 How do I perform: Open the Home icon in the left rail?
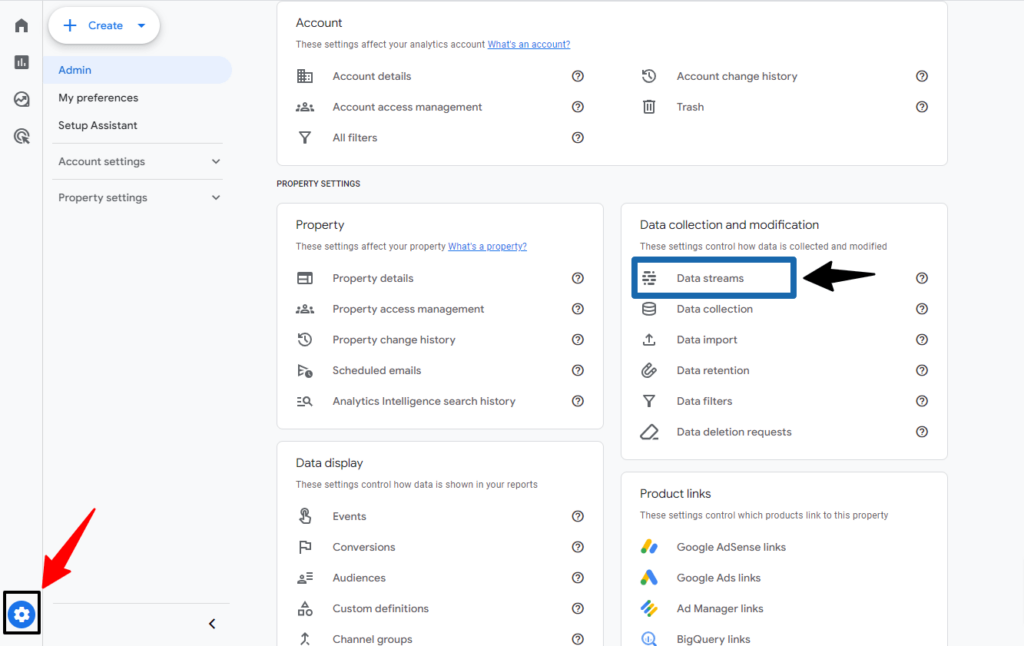[21, 25]
